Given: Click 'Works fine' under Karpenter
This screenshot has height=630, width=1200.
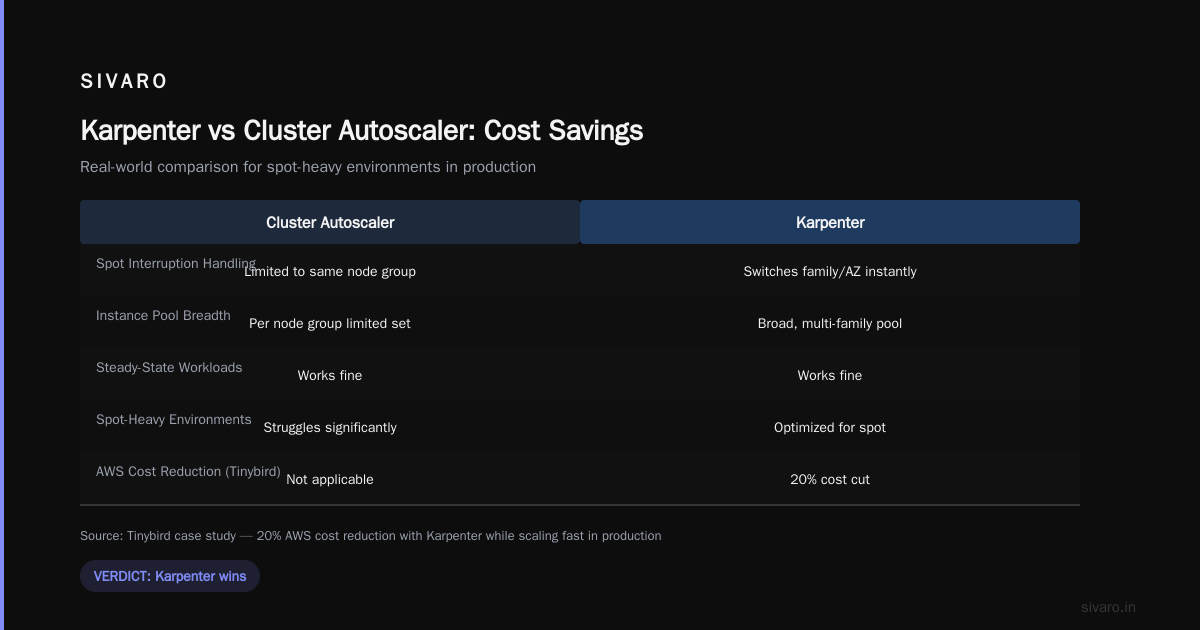Looking at the screenshot, I should [830, 375].
